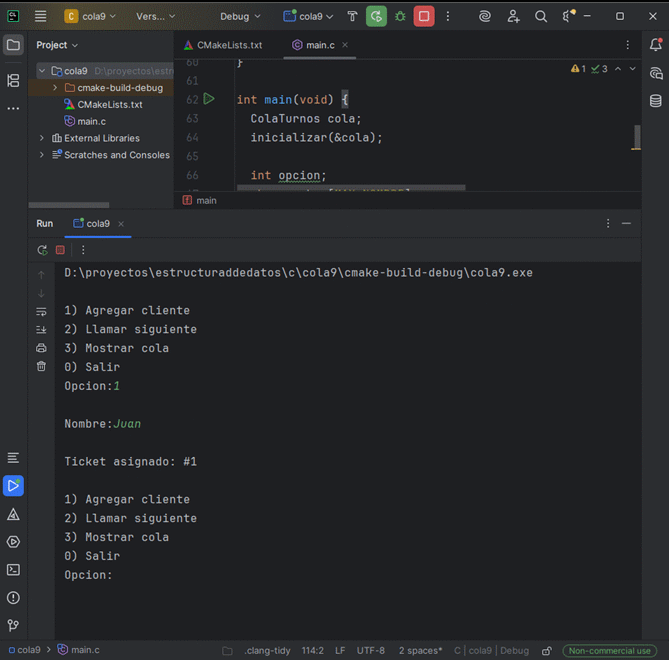Toggle soft-wrap in the Run console

tap(41, 311)
